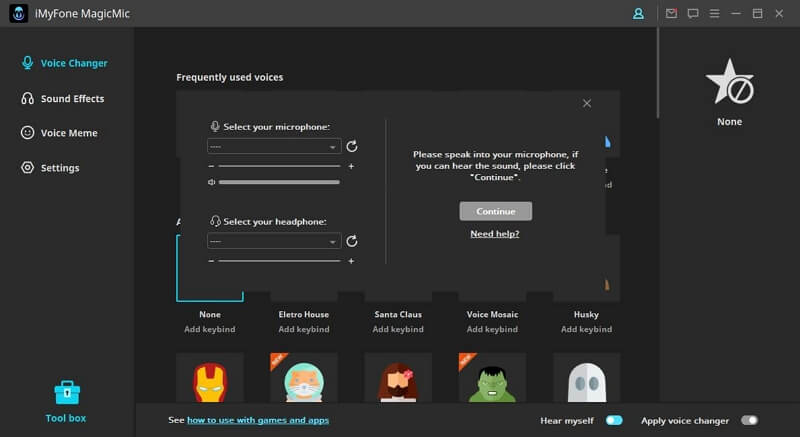Open the headphone selection dropdown

click(274, 241)
